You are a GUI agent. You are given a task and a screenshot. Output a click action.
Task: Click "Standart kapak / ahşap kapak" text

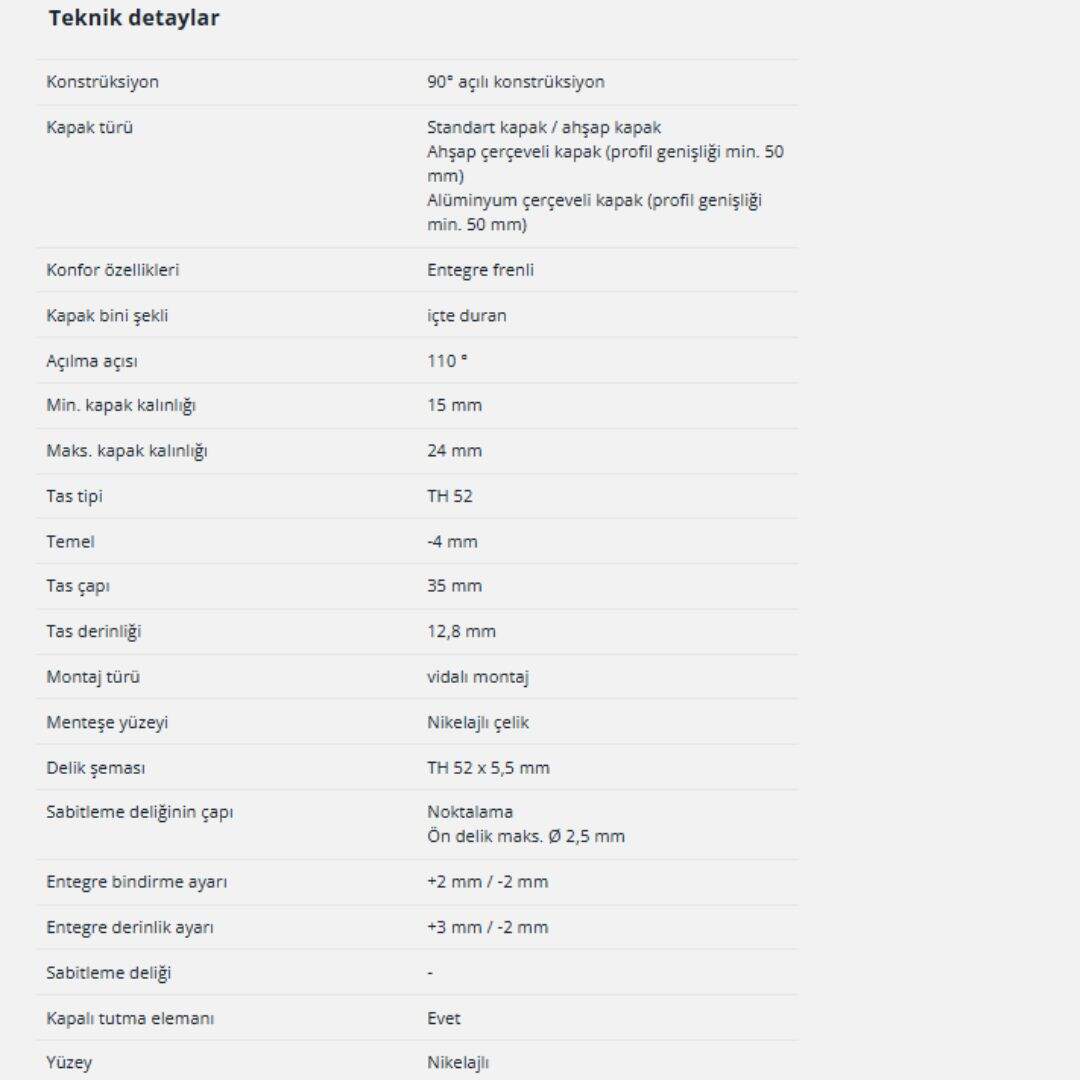[543, 128]
